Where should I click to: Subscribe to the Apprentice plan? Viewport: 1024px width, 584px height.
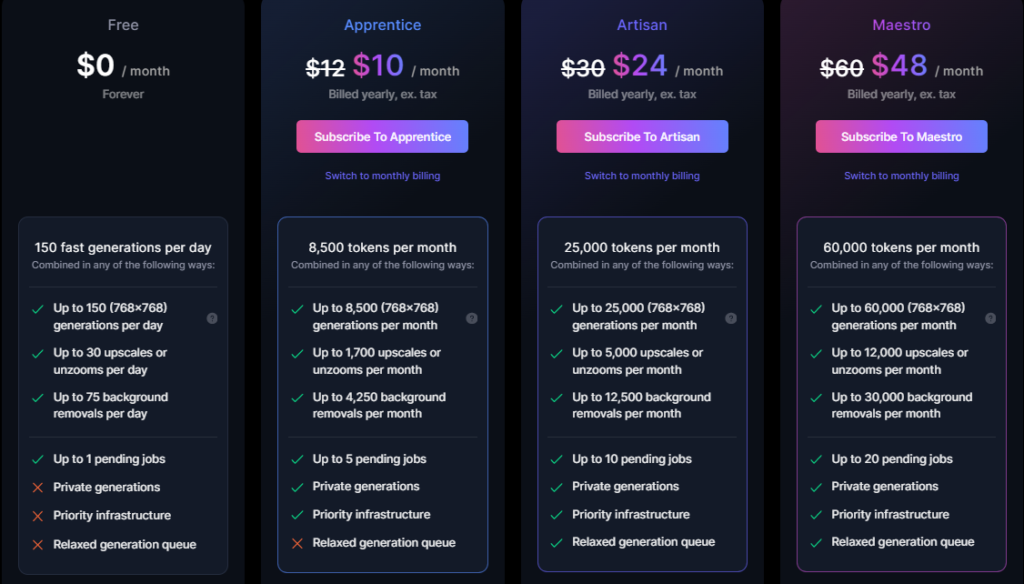coord(382,137)
